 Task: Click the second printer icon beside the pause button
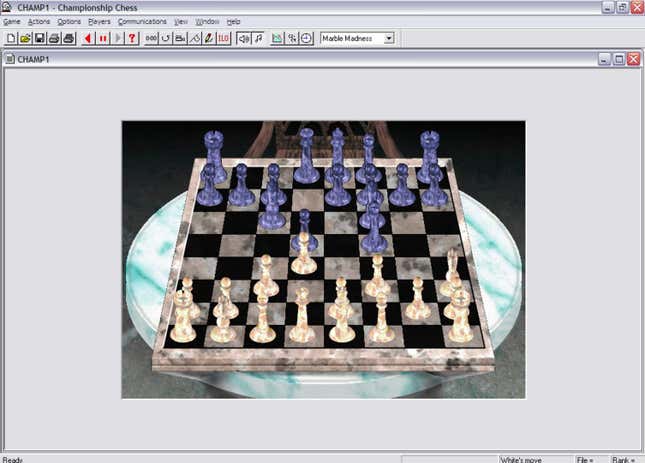[69, 39]
